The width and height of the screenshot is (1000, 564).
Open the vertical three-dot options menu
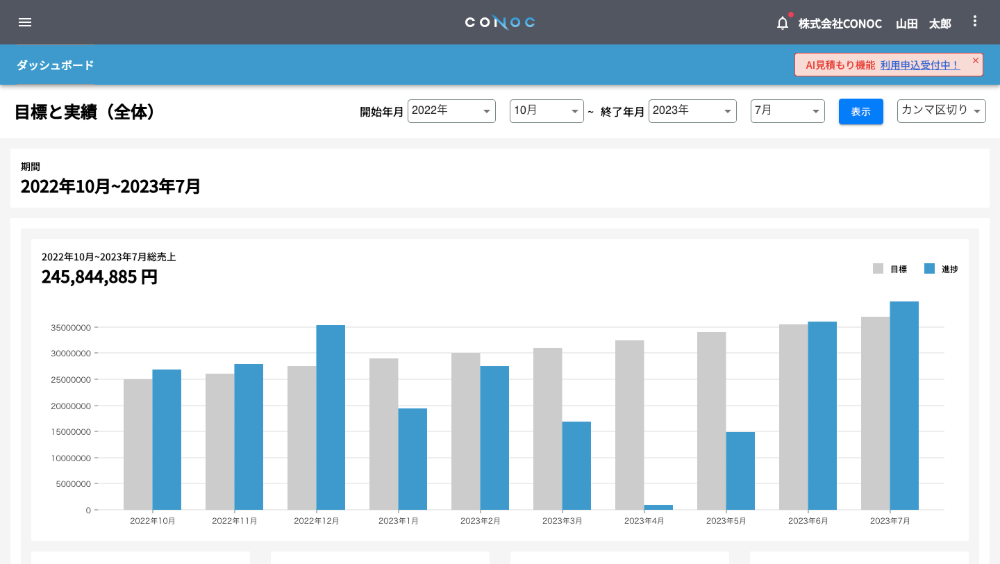[974, 22]
